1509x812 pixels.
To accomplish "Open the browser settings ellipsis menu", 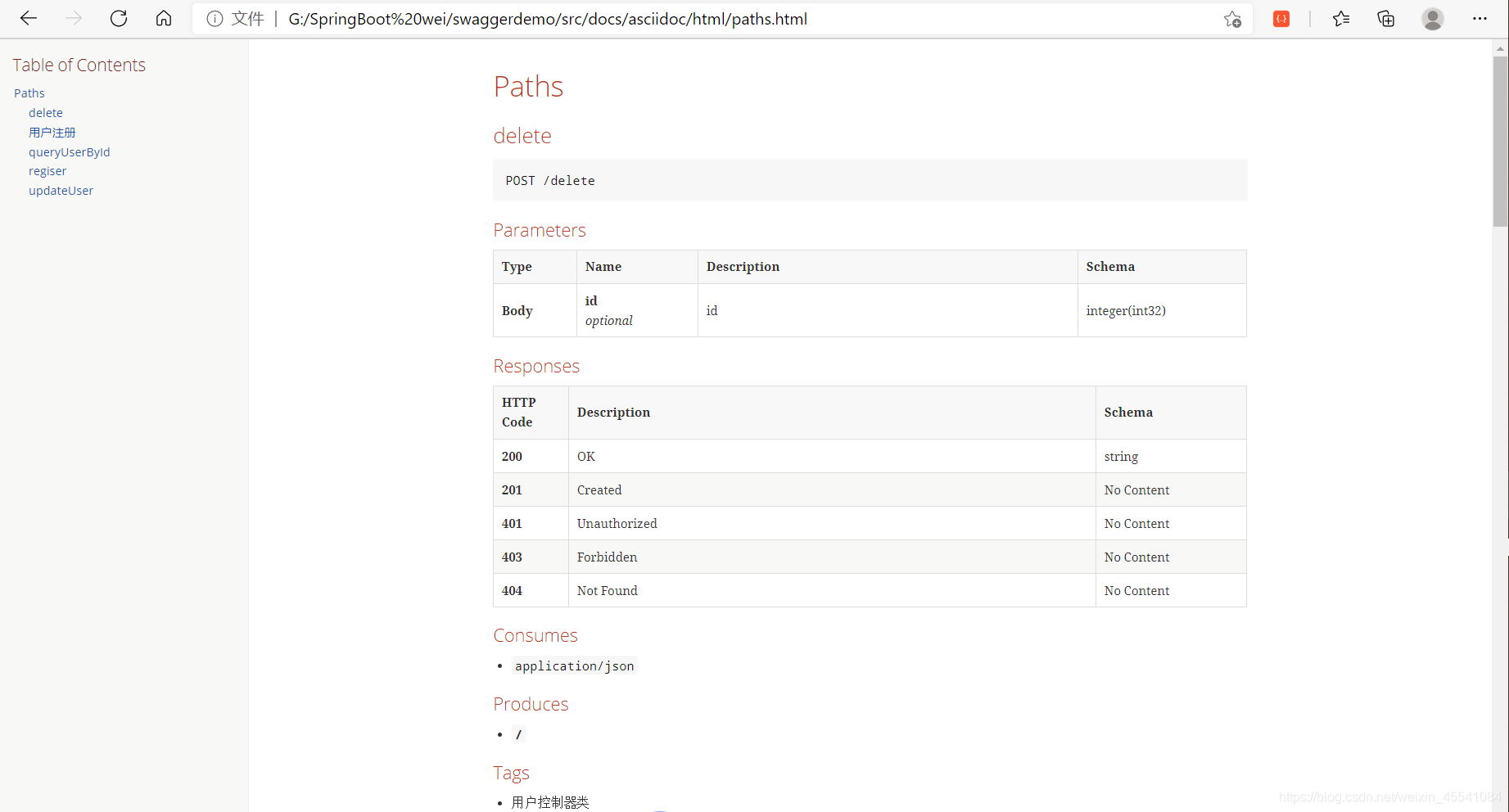I will (1480, 19).
